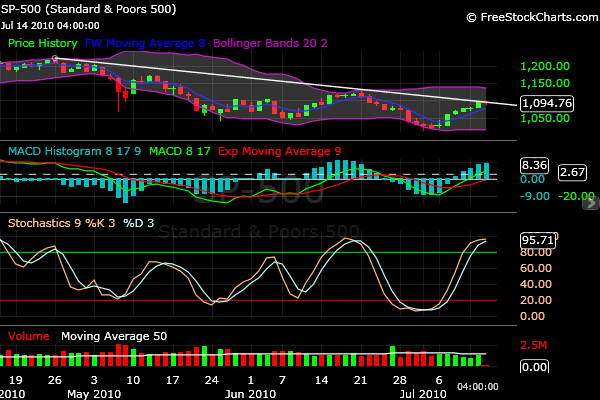Click the 95.71 stochastics value box
The height and width of the screenshot is (400, 600).
(538, 240)
